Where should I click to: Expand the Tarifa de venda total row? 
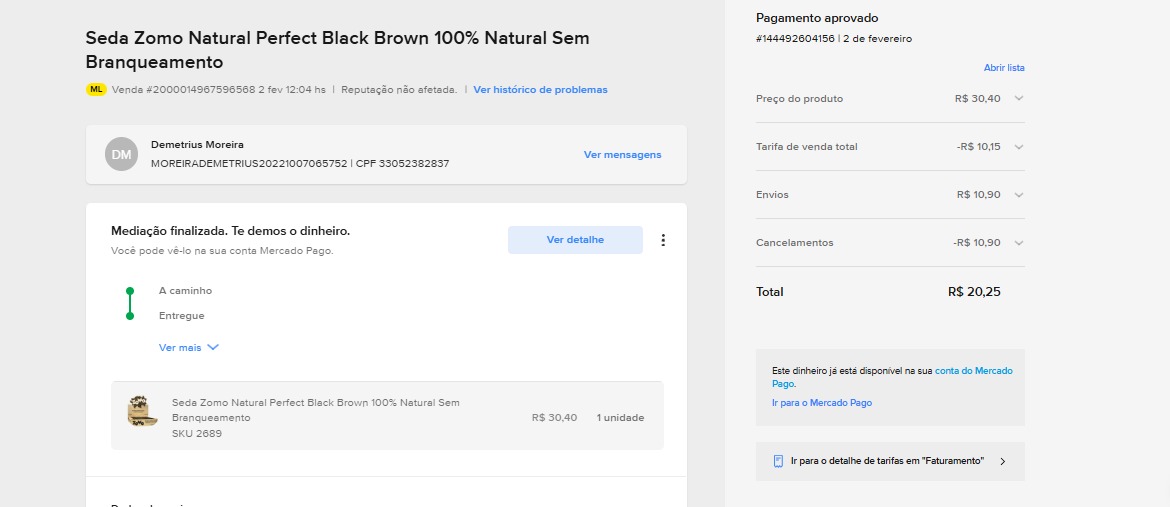click(1018, 147)
